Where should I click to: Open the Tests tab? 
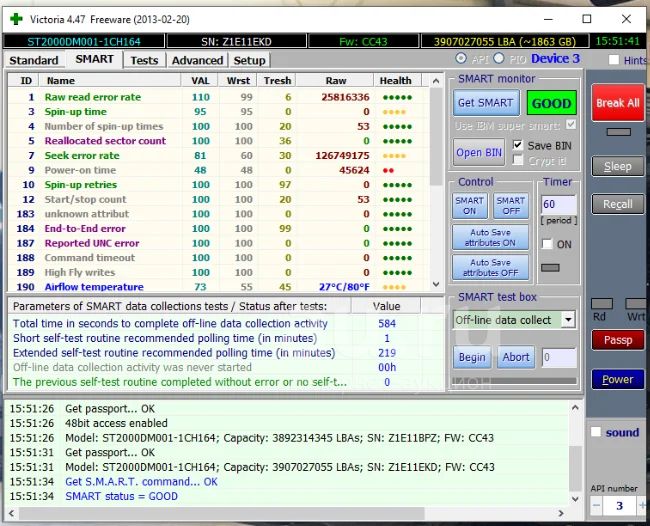pyautogui.click(x=144, y=61)
